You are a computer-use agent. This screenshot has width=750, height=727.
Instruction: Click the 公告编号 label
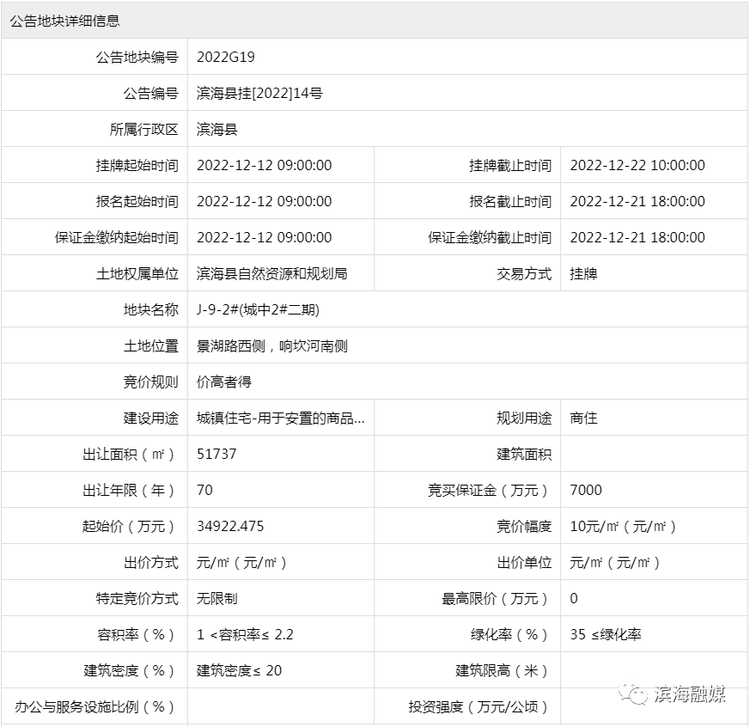151,93
